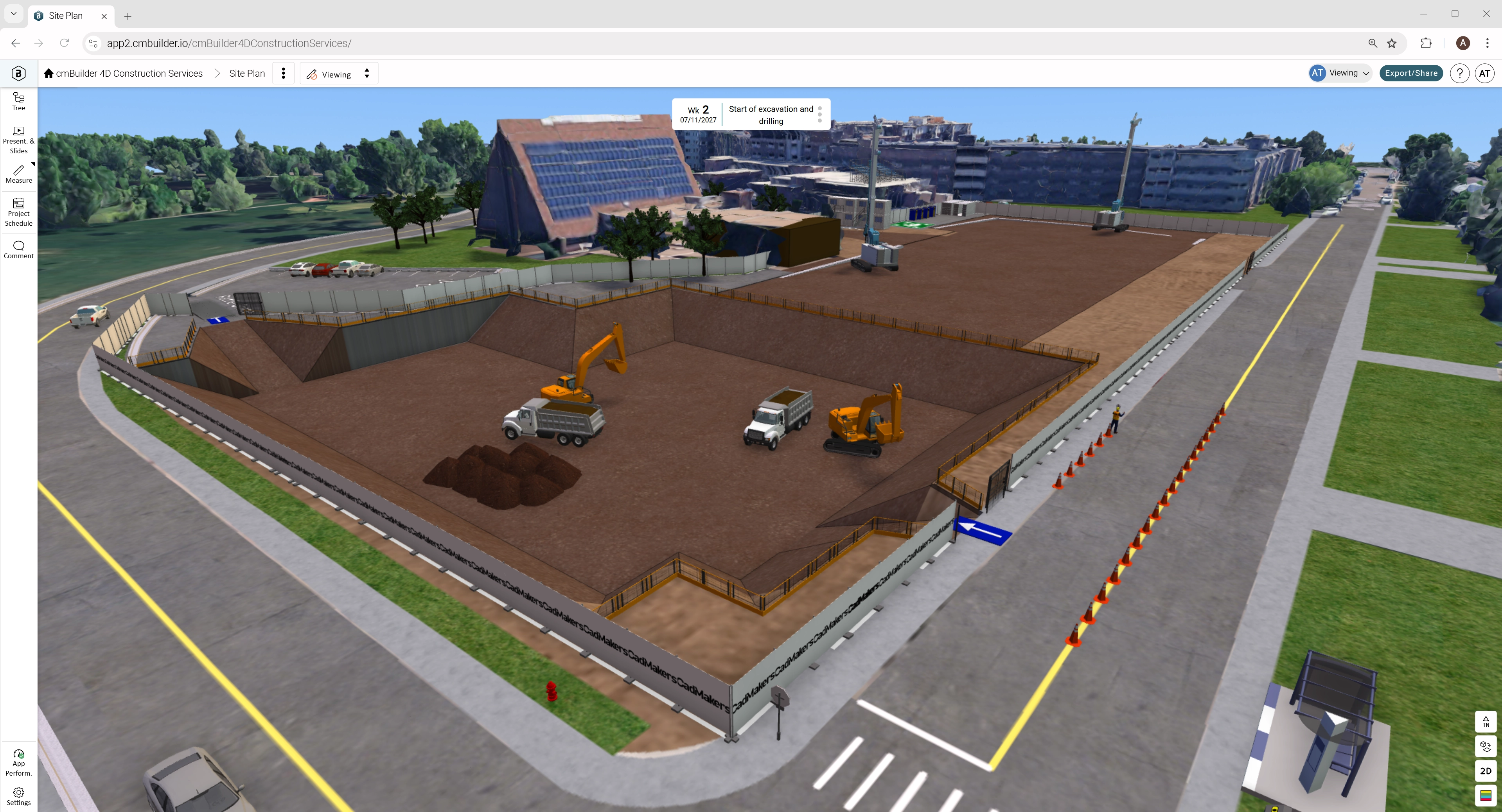Viewport: 1502px width, 812px height.
Task: Open the Viewing mode dropdown in toolbar
Action: 339,74
